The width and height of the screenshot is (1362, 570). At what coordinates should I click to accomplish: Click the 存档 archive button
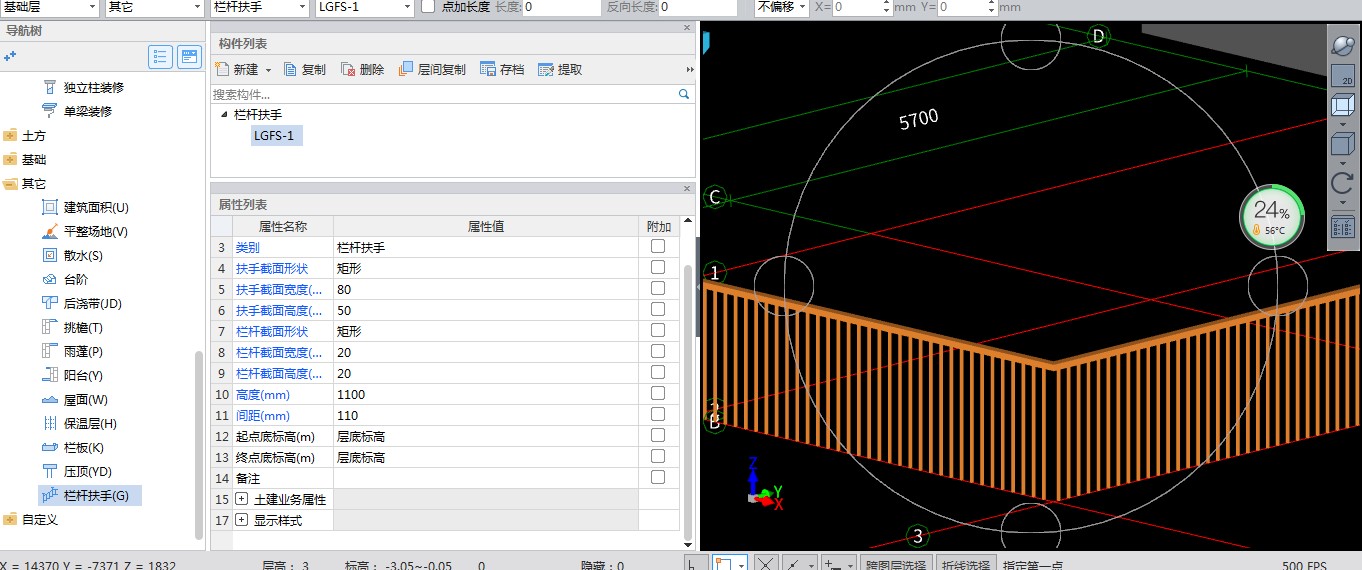pos(502,69)
